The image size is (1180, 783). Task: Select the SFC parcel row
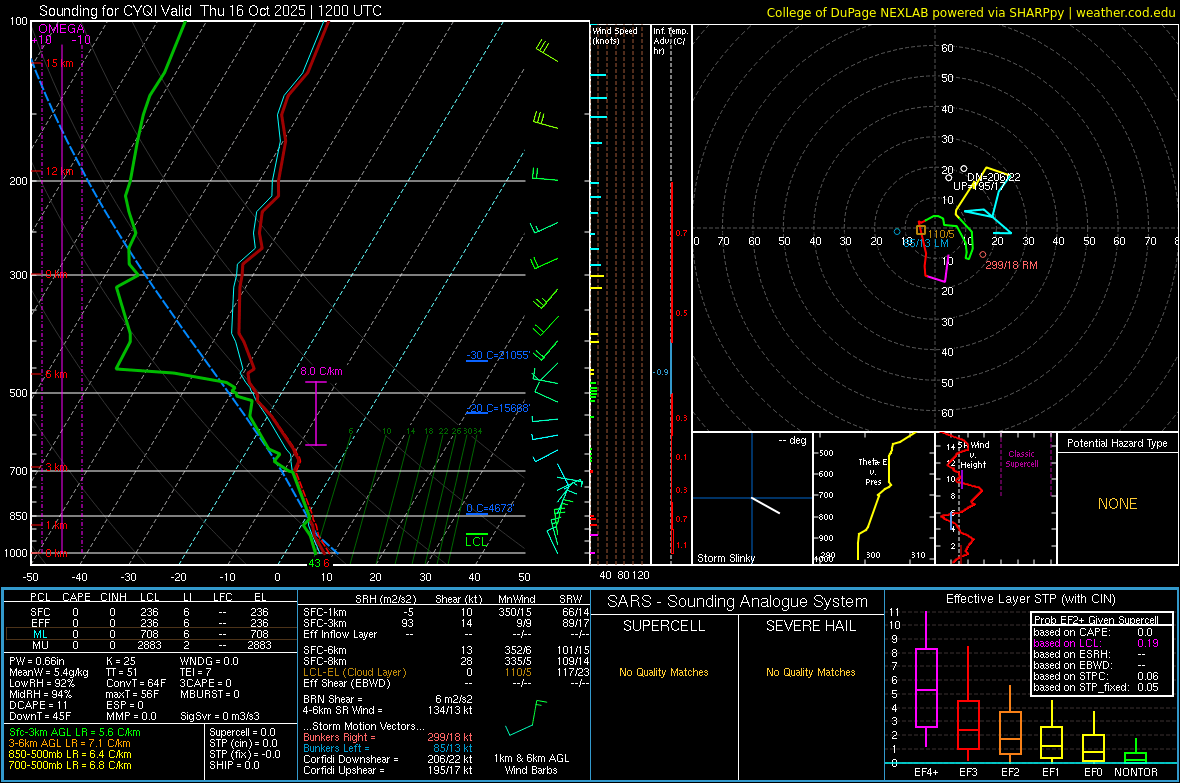click(150, 612)
